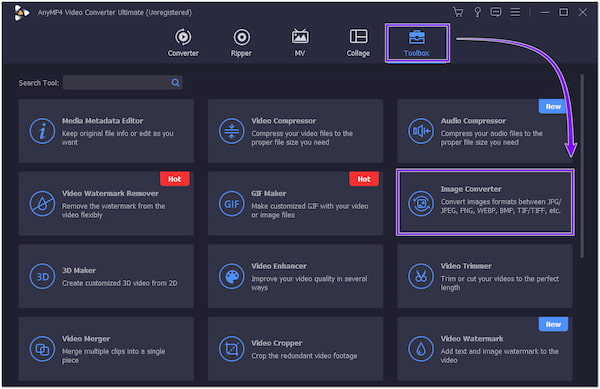Click the GIF Maker icon

[232, 204]
